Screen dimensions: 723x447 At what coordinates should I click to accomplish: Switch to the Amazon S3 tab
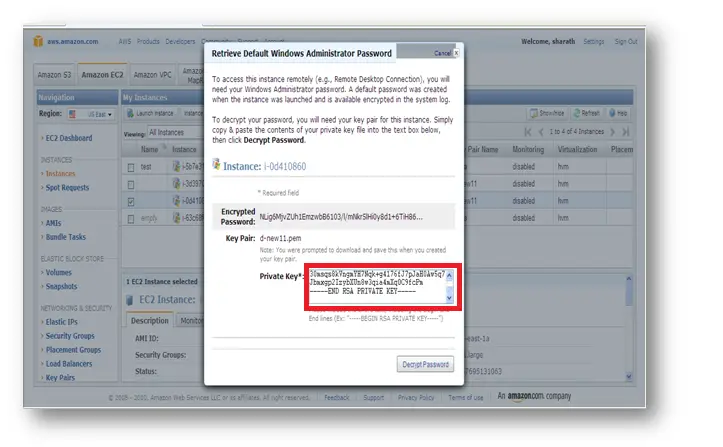click(54, 75)
